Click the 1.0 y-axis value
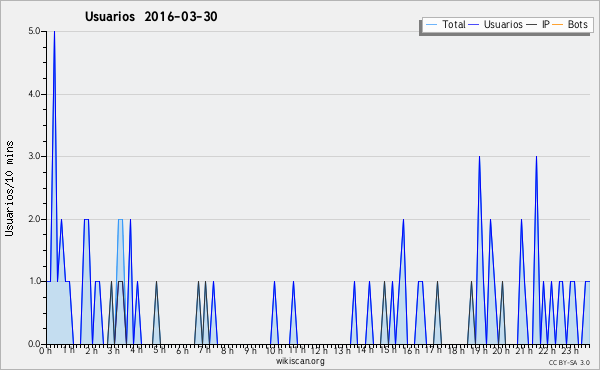This screenshot has width=600, height=370. (34, 281)
